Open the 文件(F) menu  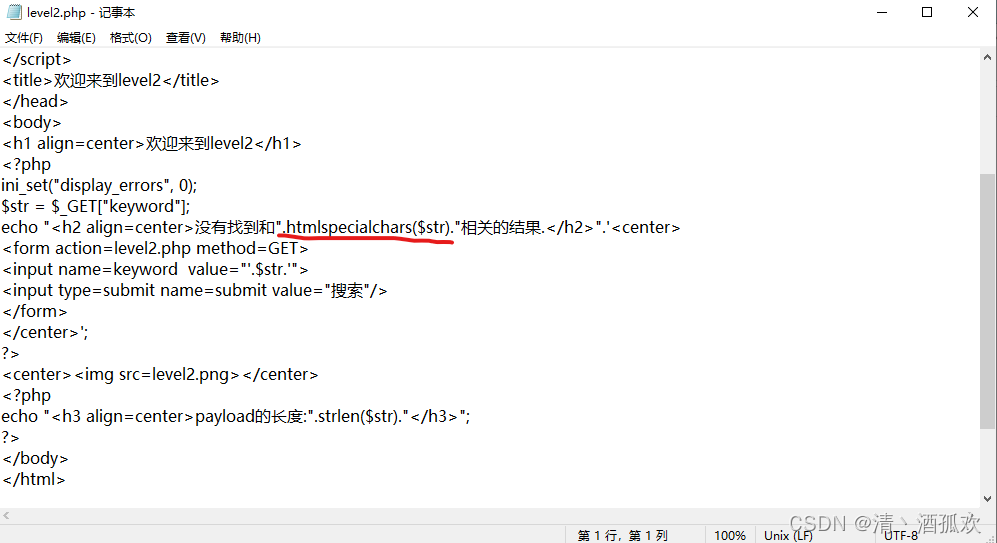[24, 38]
